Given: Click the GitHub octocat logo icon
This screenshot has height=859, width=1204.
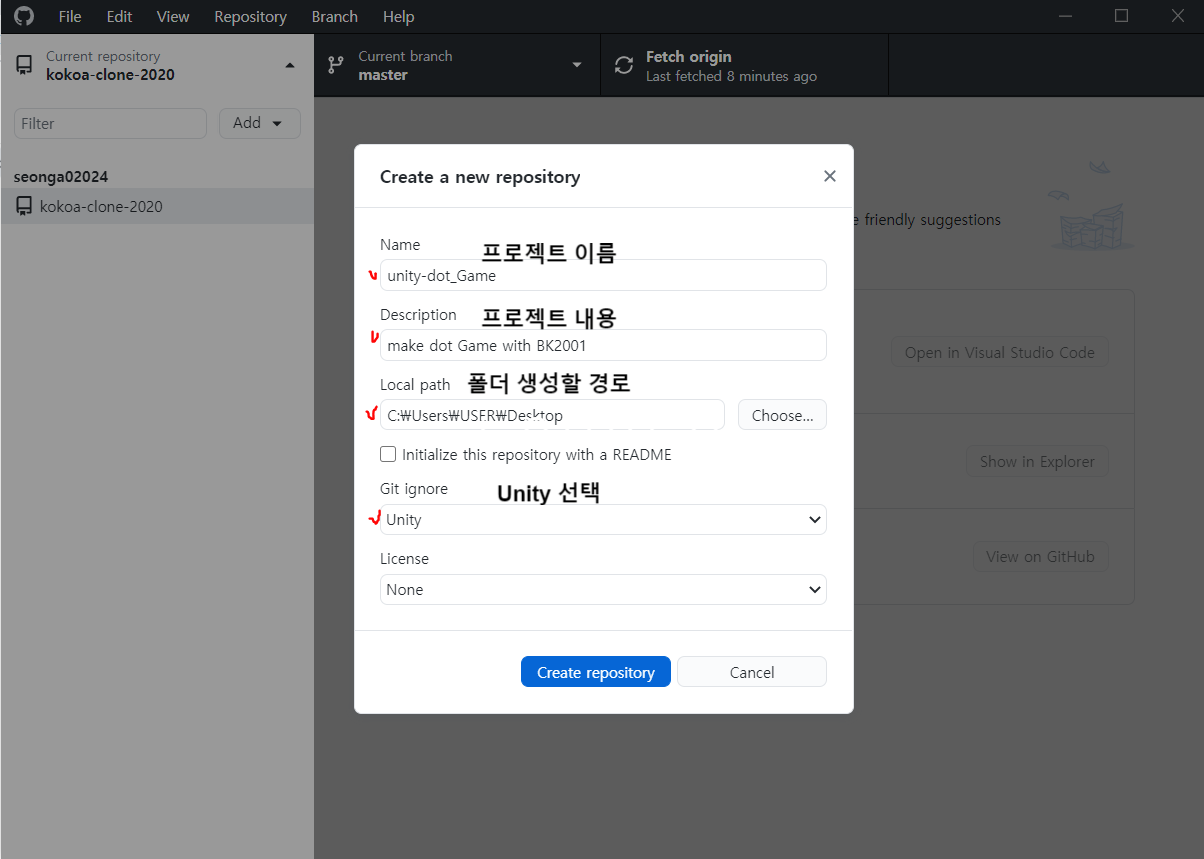Looking at the screenshot, I should 23,16.
